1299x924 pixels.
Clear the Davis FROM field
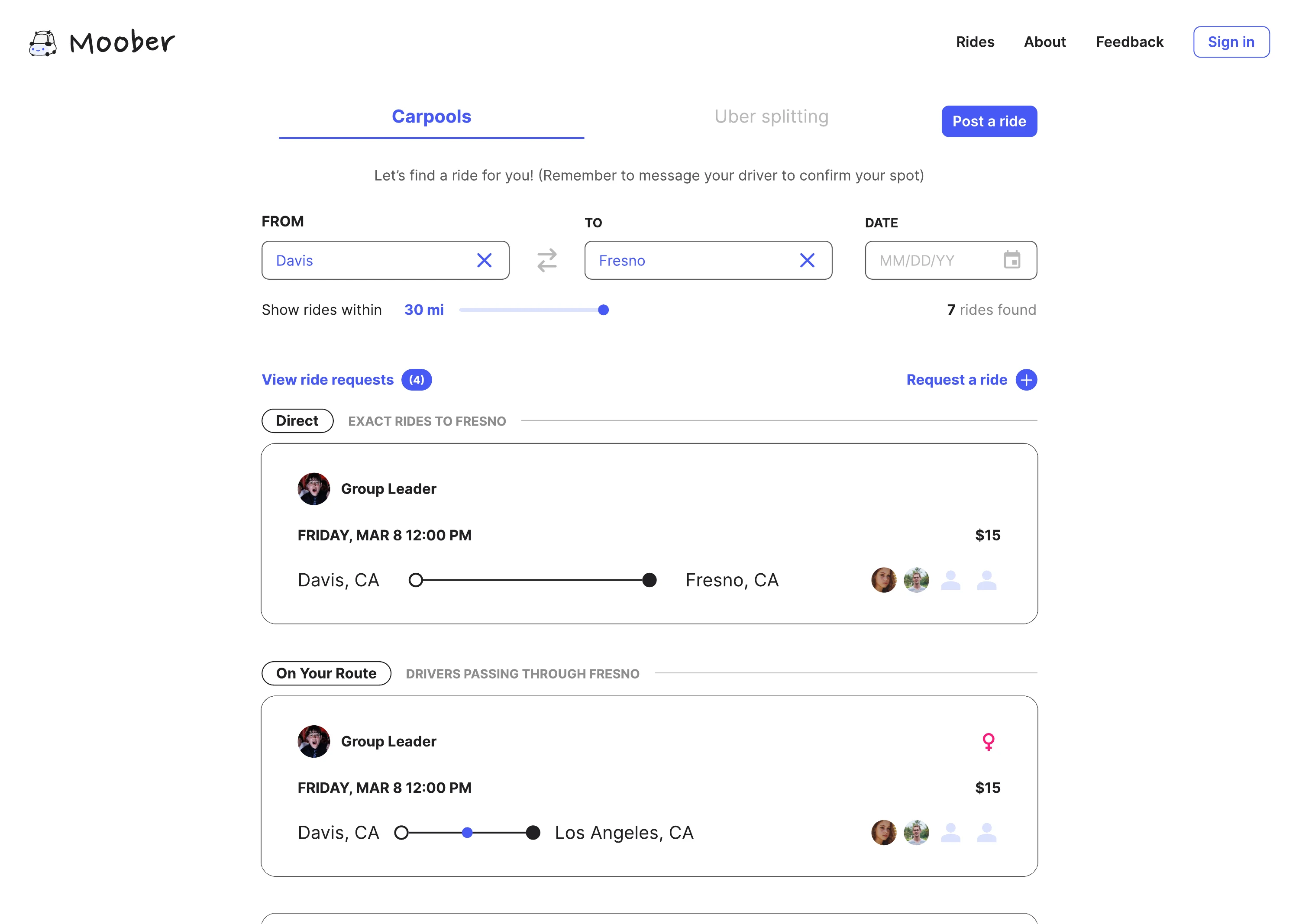(x=484, y=261)
